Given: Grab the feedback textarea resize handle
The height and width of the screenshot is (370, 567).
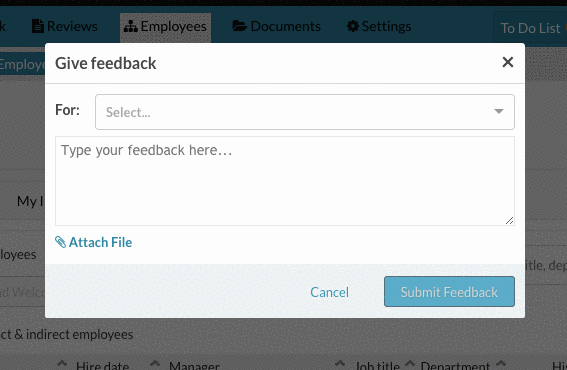Looking at the screenshot, I should (x=510, y=221).
